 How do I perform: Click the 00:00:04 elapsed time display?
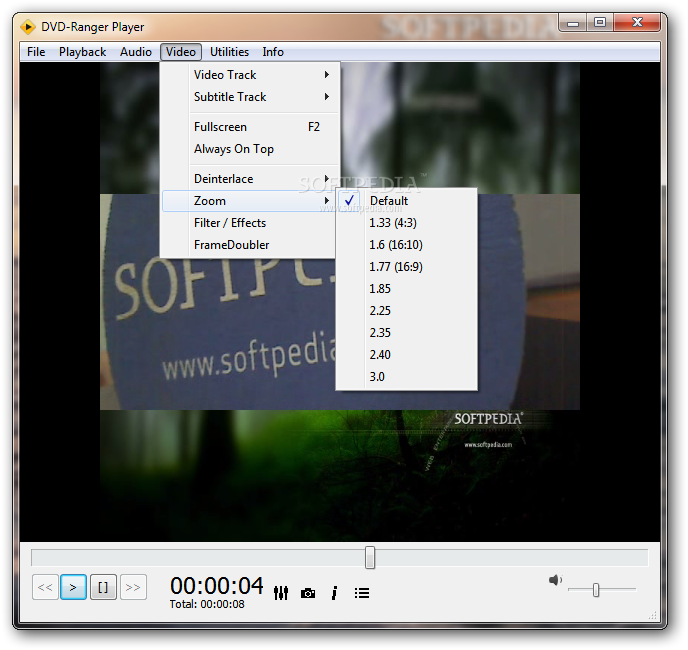217,585
